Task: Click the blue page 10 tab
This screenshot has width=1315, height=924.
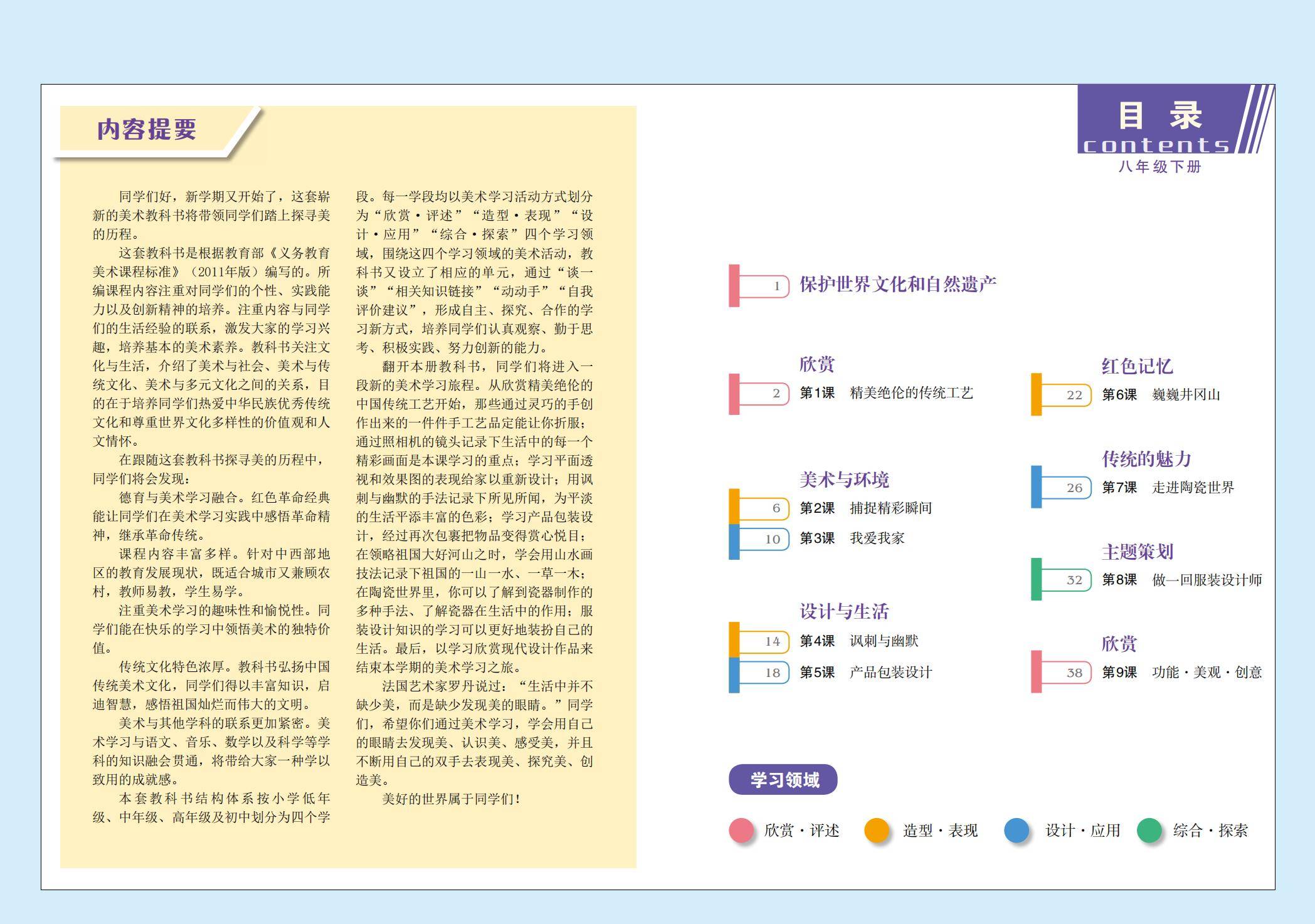Action: (x=764, y=539)
